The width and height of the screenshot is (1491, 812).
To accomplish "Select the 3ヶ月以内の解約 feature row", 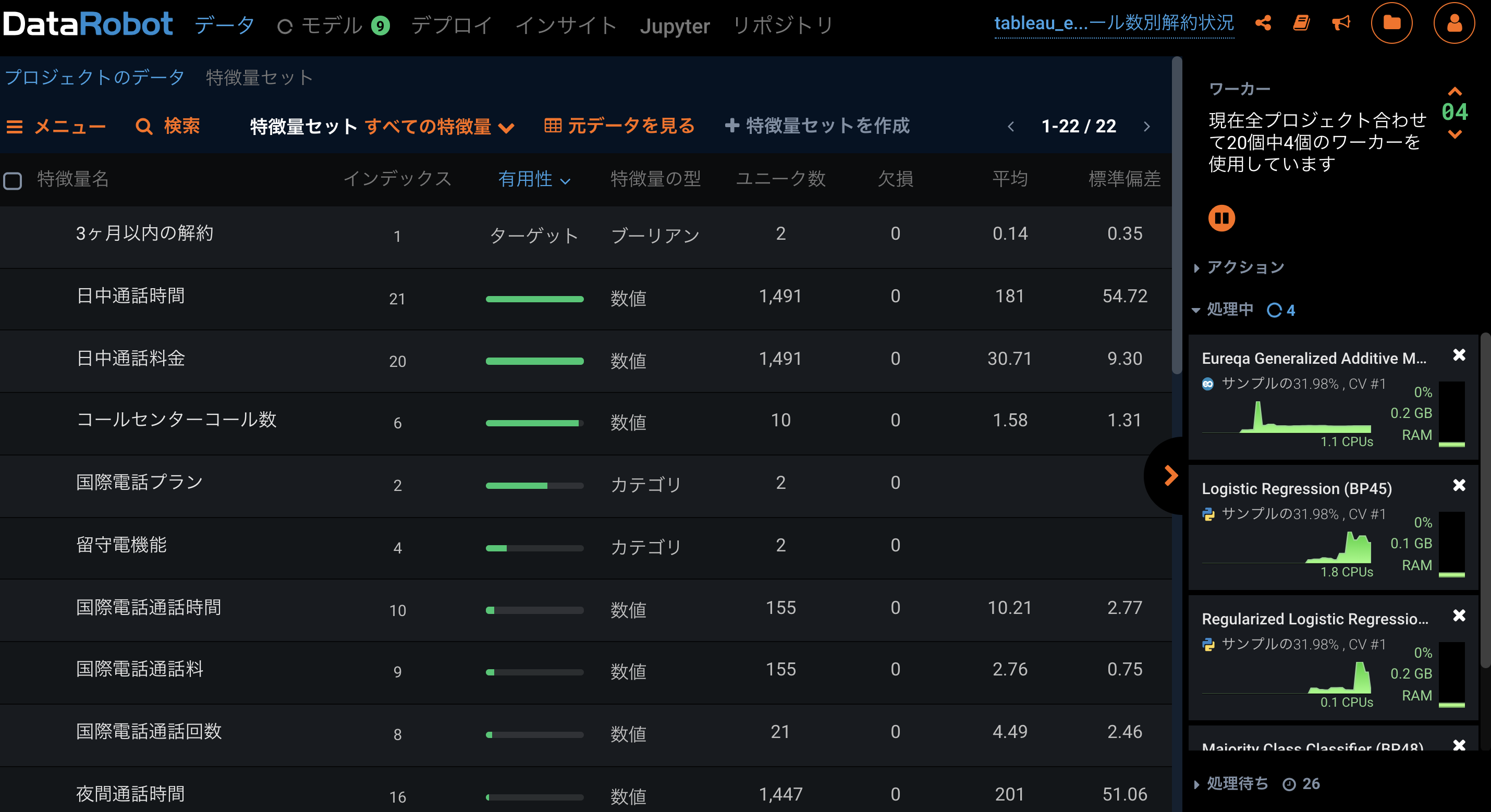I will (586, 236).
